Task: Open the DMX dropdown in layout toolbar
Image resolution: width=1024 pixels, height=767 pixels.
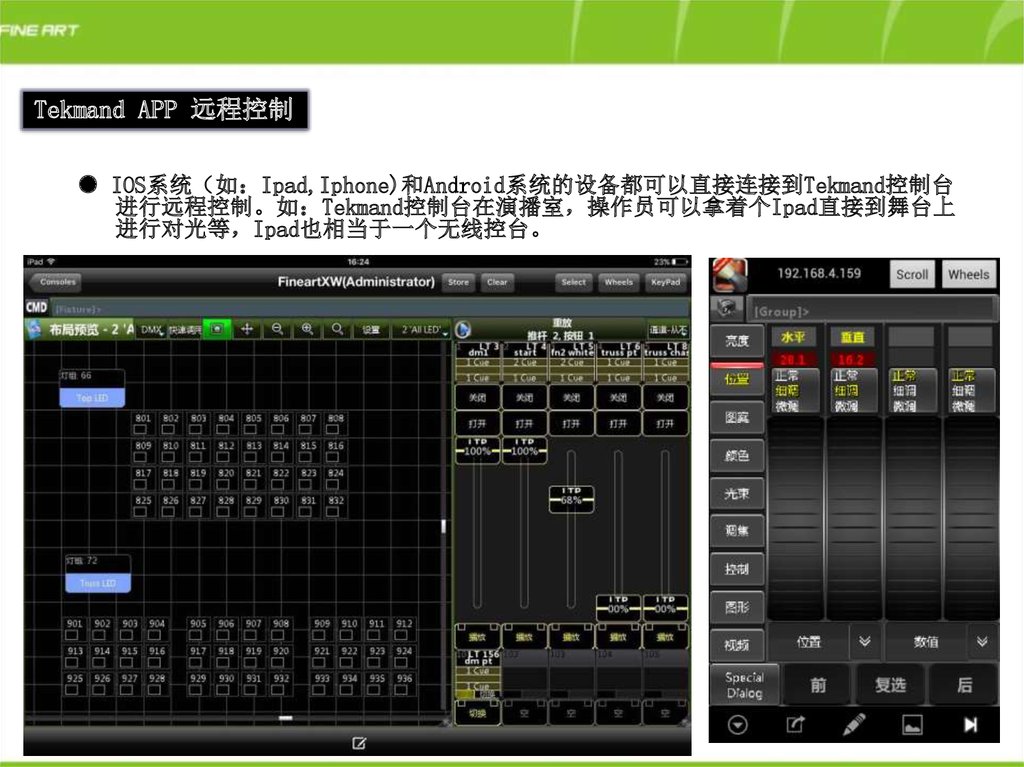Action: point(152,329)
